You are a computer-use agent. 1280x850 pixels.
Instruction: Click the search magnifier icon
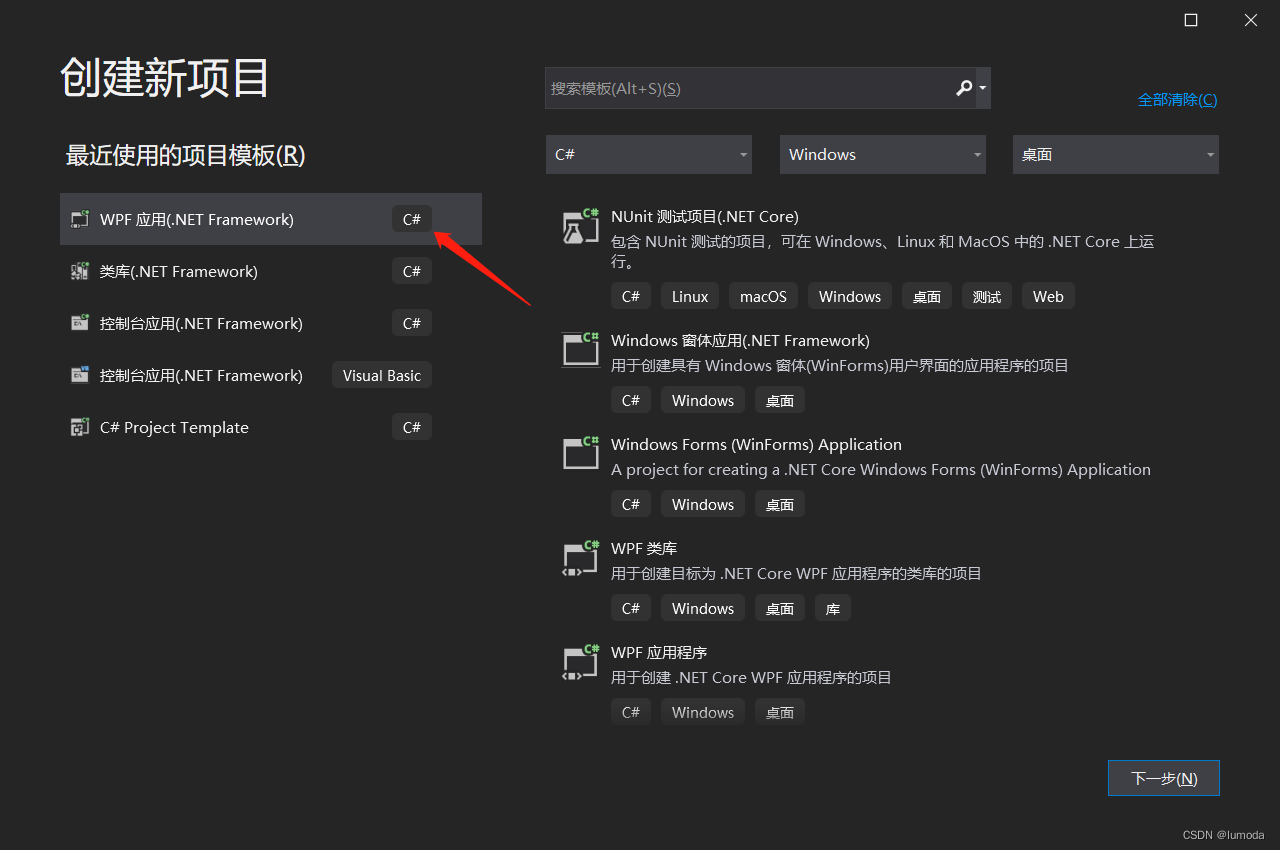pos(962,88)
